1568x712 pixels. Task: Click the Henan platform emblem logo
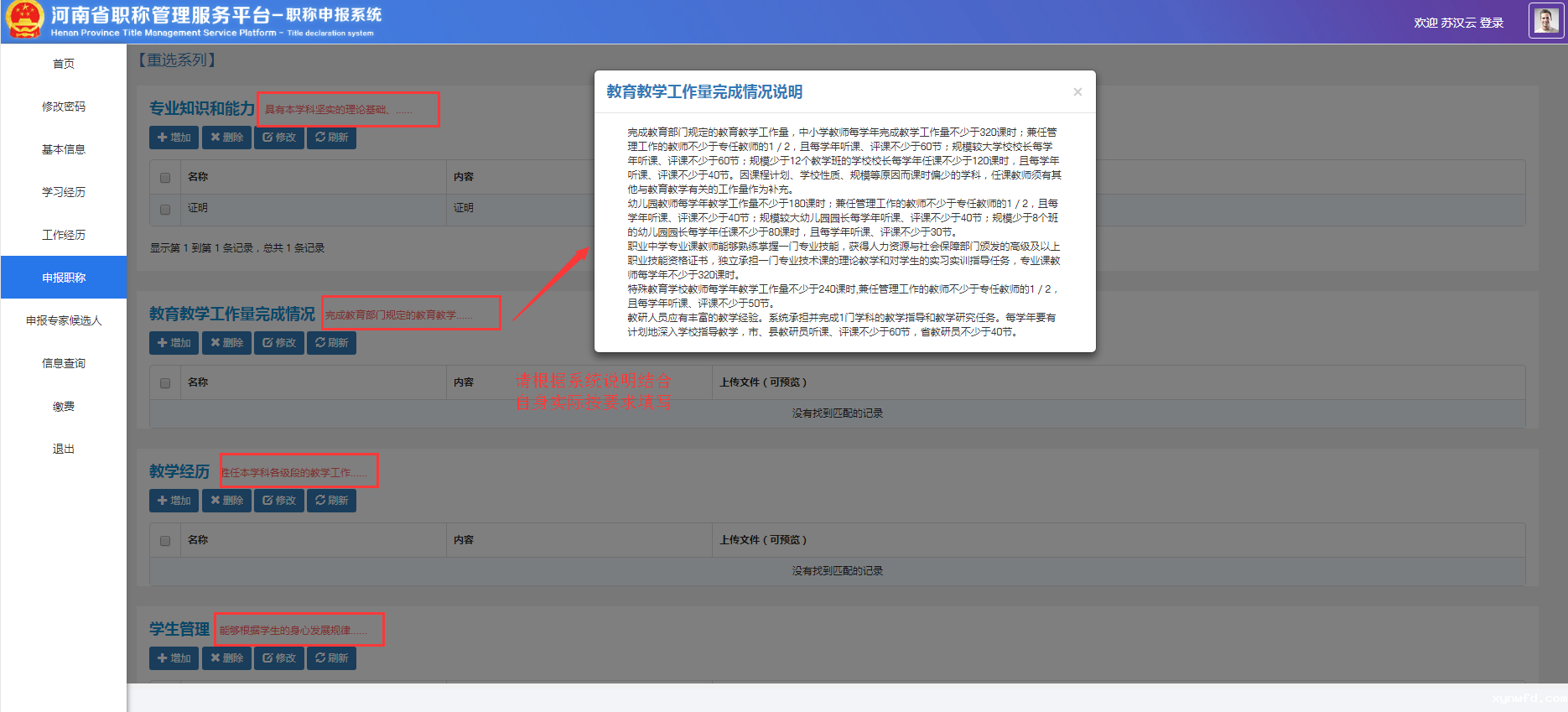24,20
